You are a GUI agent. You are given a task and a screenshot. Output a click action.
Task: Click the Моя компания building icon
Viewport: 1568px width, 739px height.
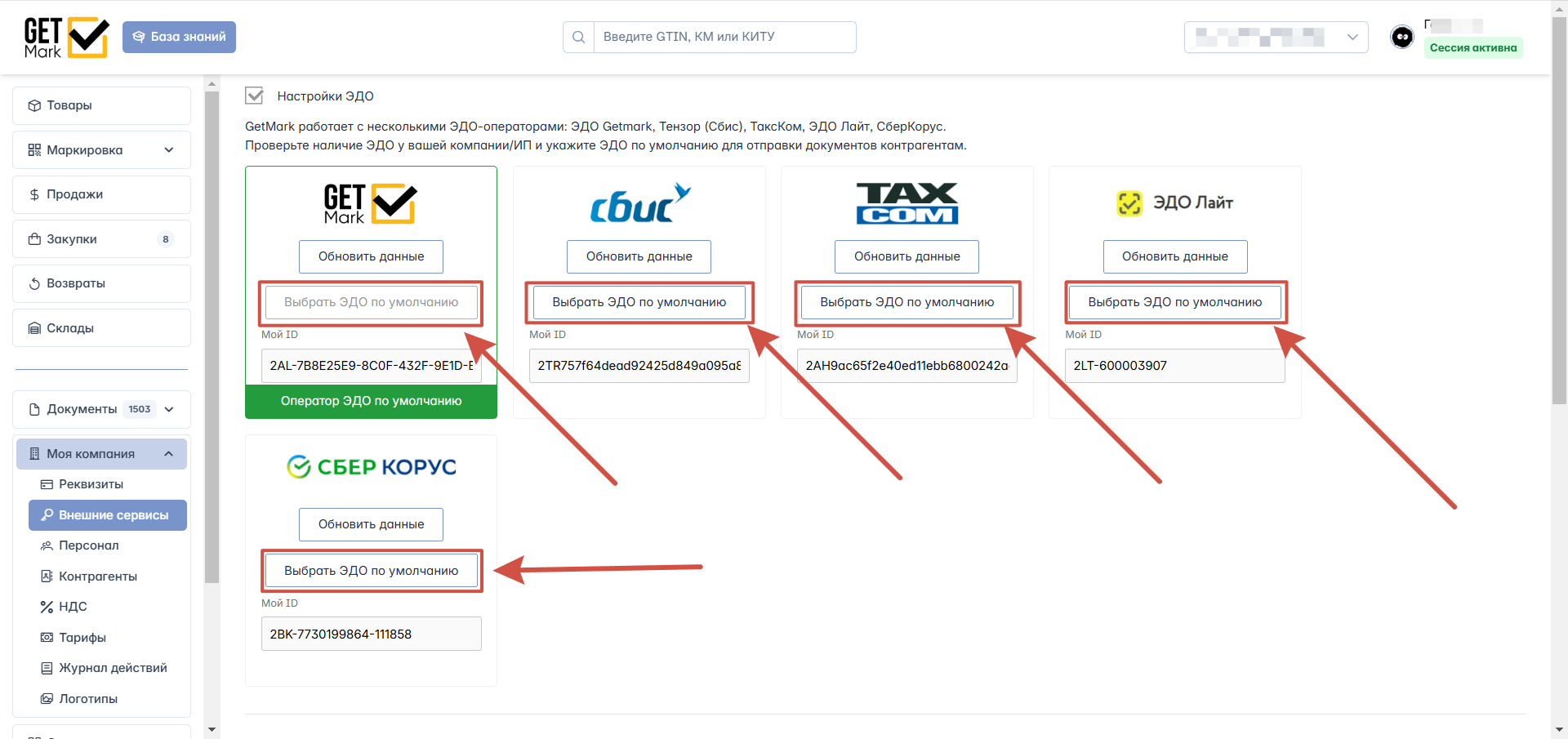pos(34,453)
